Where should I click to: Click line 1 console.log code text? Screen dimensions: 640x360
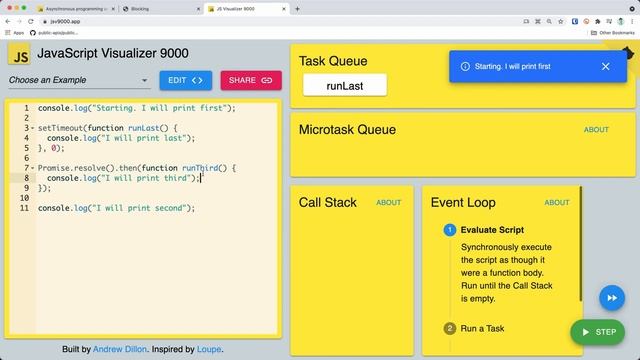tap(137, 108)
